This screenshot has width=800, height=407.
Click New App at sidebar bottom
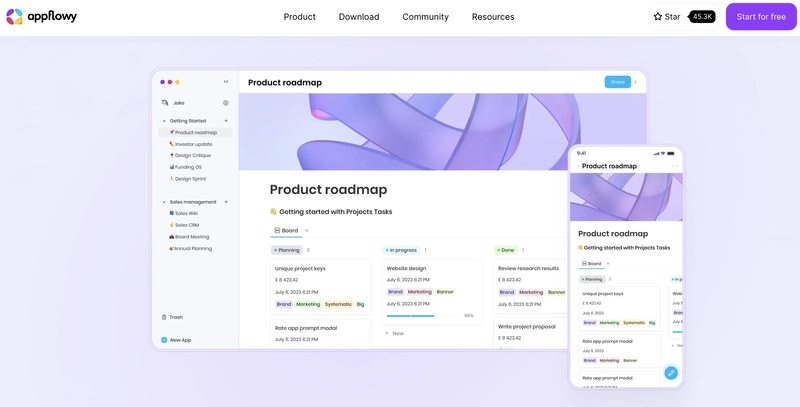[x=176, y=340]
